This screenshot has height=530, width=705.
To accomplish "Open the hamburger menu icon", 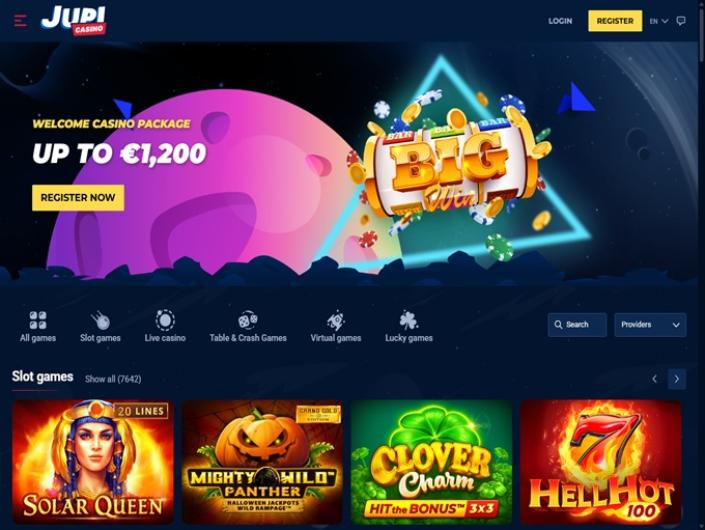I will tap(20, 21).
